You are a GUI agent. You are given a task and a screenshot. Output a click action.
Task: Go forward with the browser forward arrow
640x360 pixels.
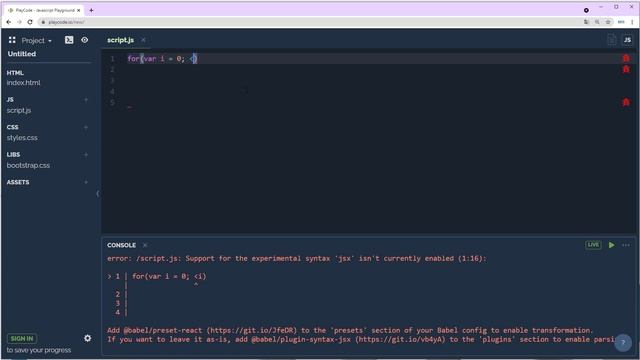pos(19,22)
